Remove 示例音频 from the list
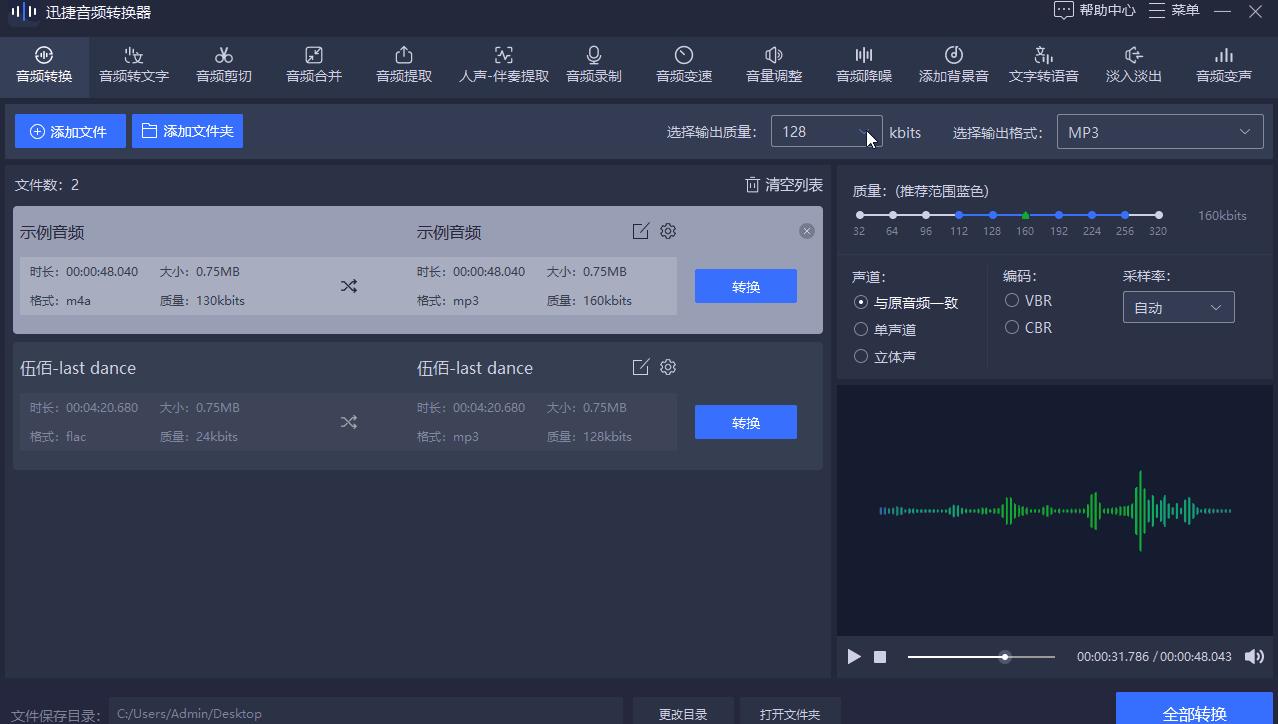 pyautogui.click(x=807, y=231)
